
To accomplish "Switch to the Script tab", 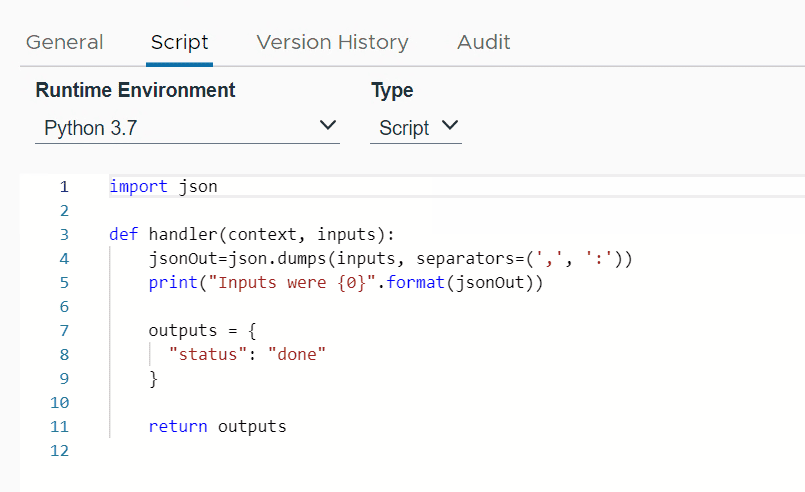I will 179,42.
